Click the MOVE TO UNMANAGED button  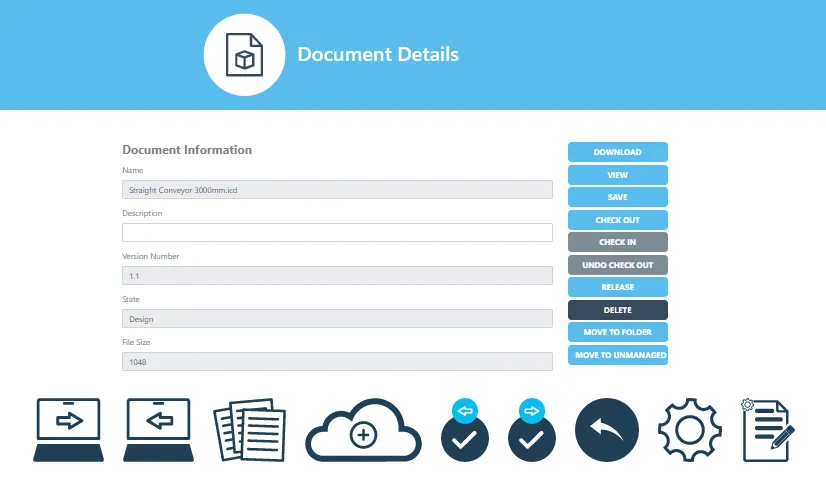[617, 355]
